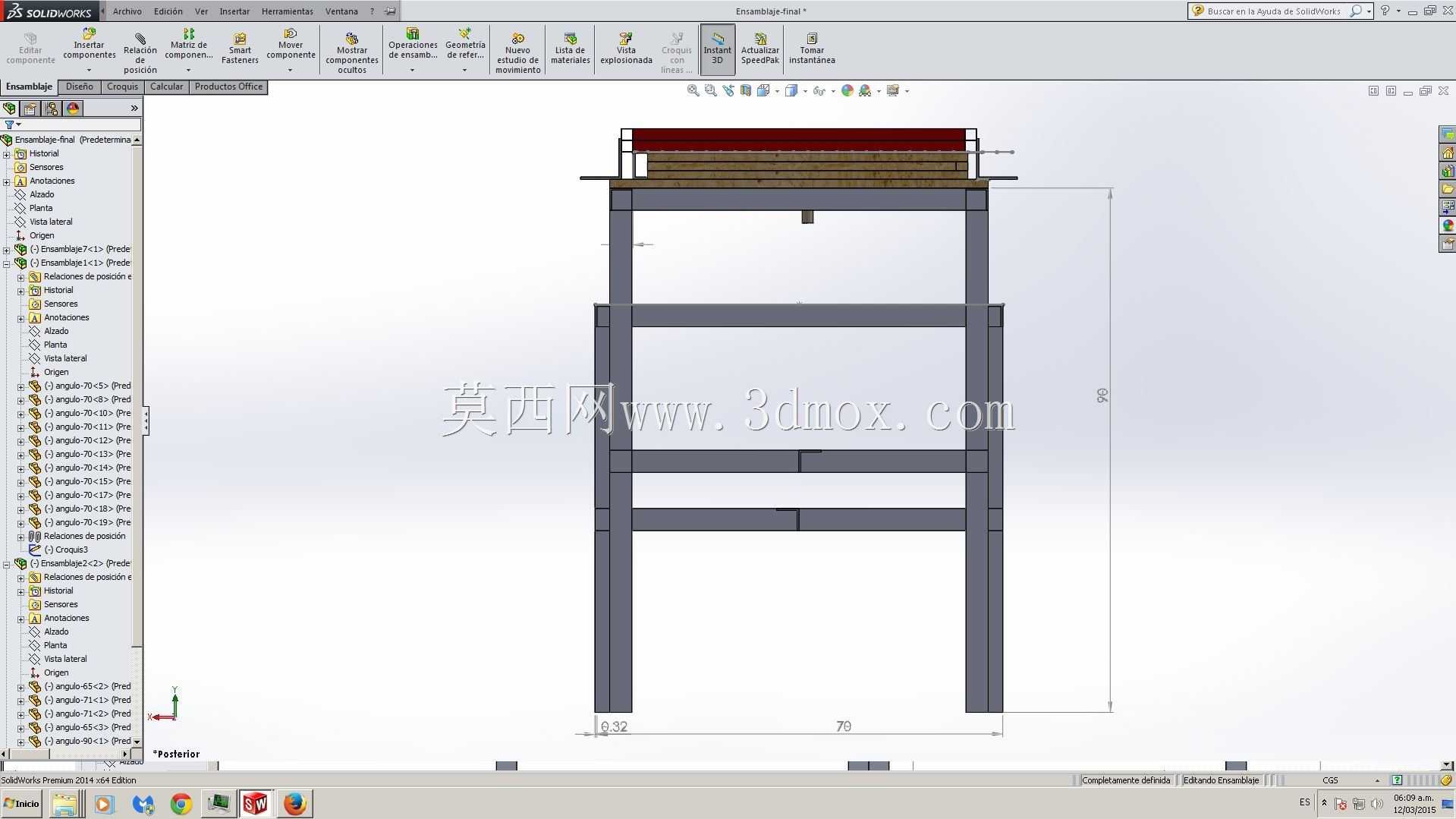Select Matriz de componentes tool
The height and width of the screenshot is (819, 1456).
[x=188, y=44]
